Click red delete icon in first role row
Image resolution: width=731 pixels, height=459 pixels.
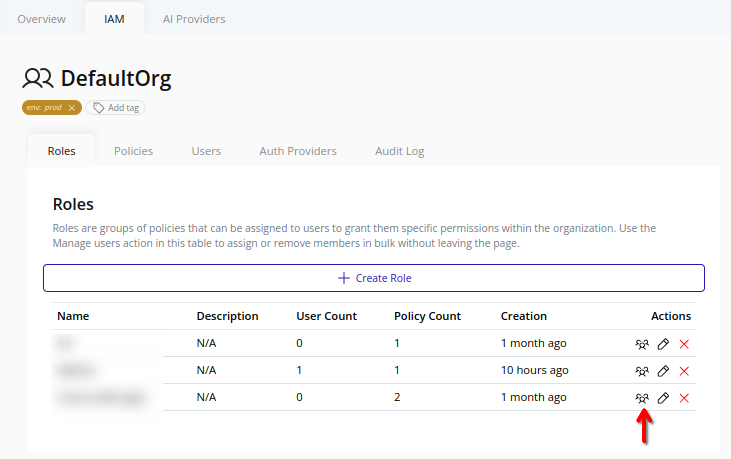coord(684,344)
